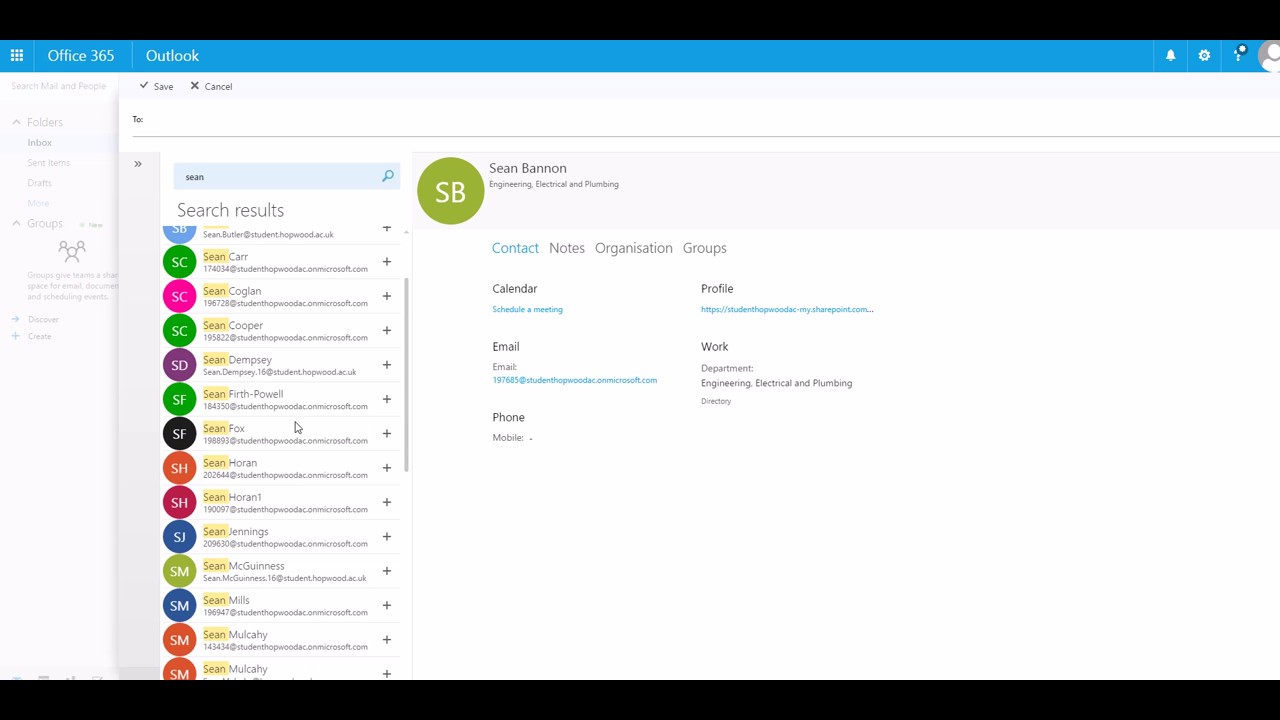Screen dimensions: 1280x720
Task: Switch to the Contact tab
Action: point(515,248)
